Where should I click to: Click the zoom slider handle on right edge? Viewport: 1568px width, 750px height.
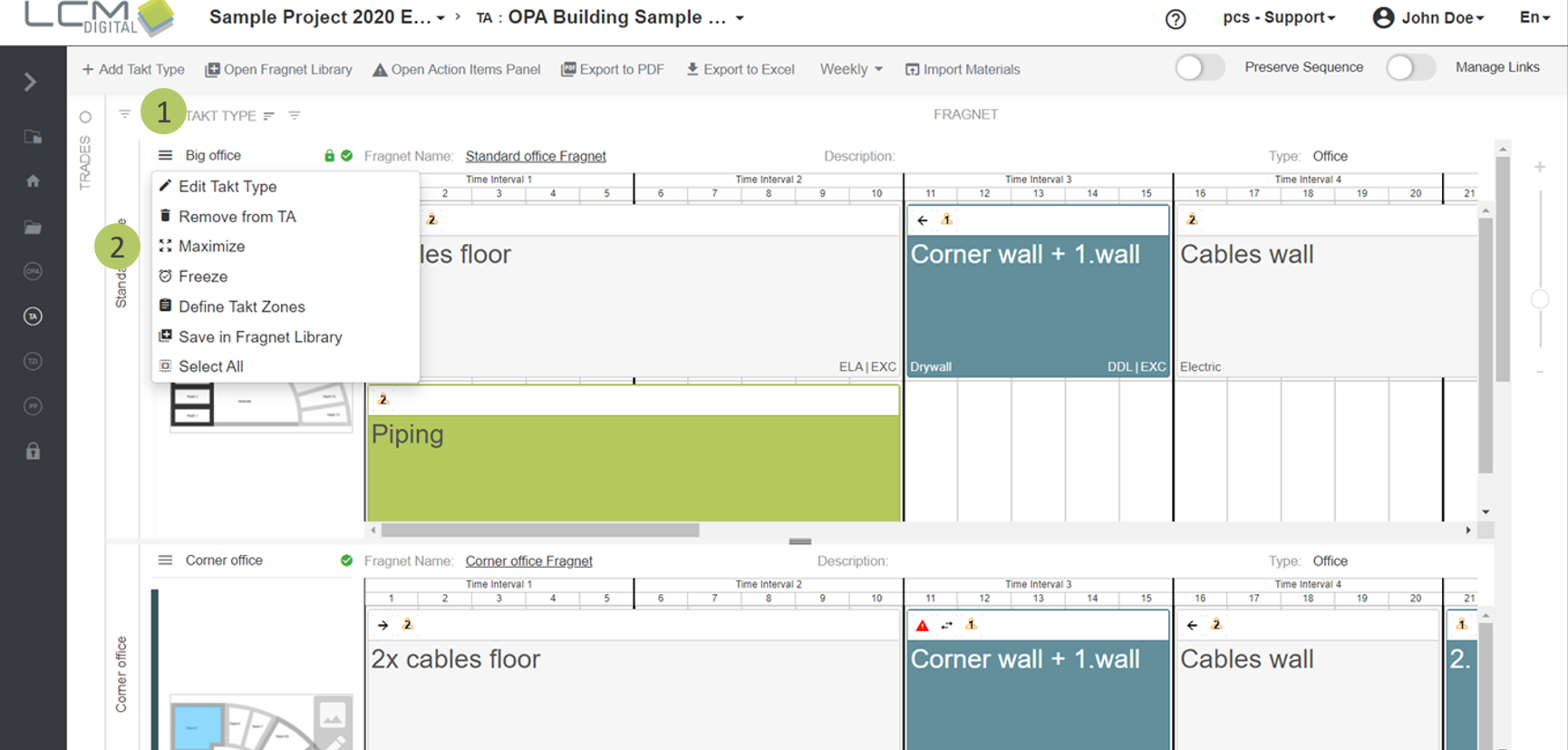point(1539,299)
